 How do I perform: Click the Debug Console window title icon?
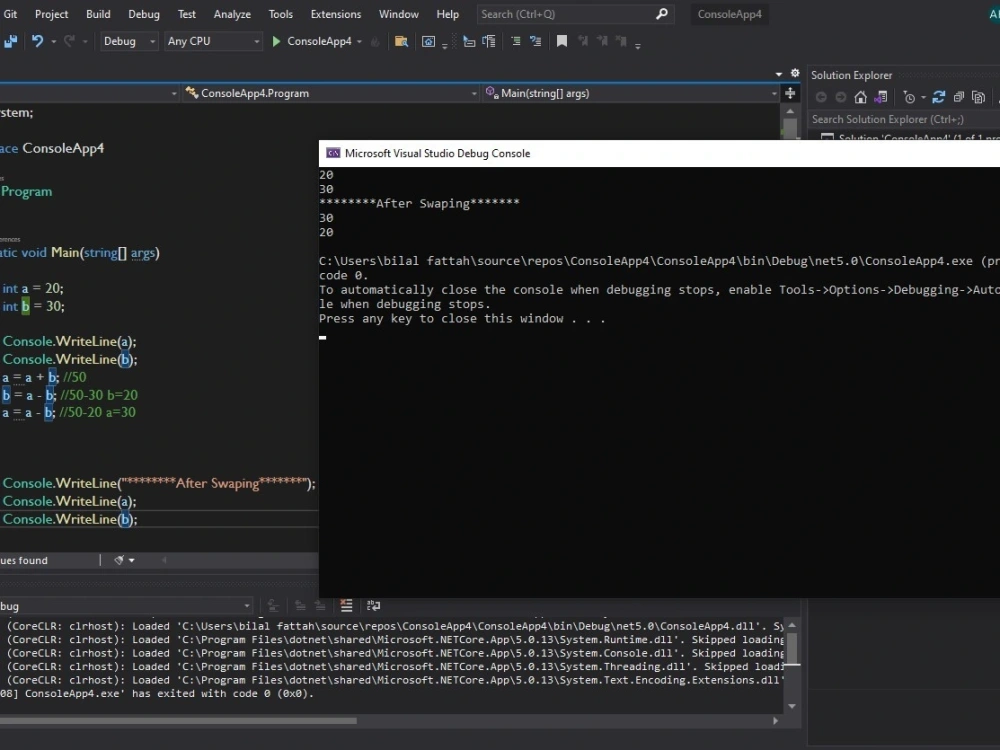(333, 153)
